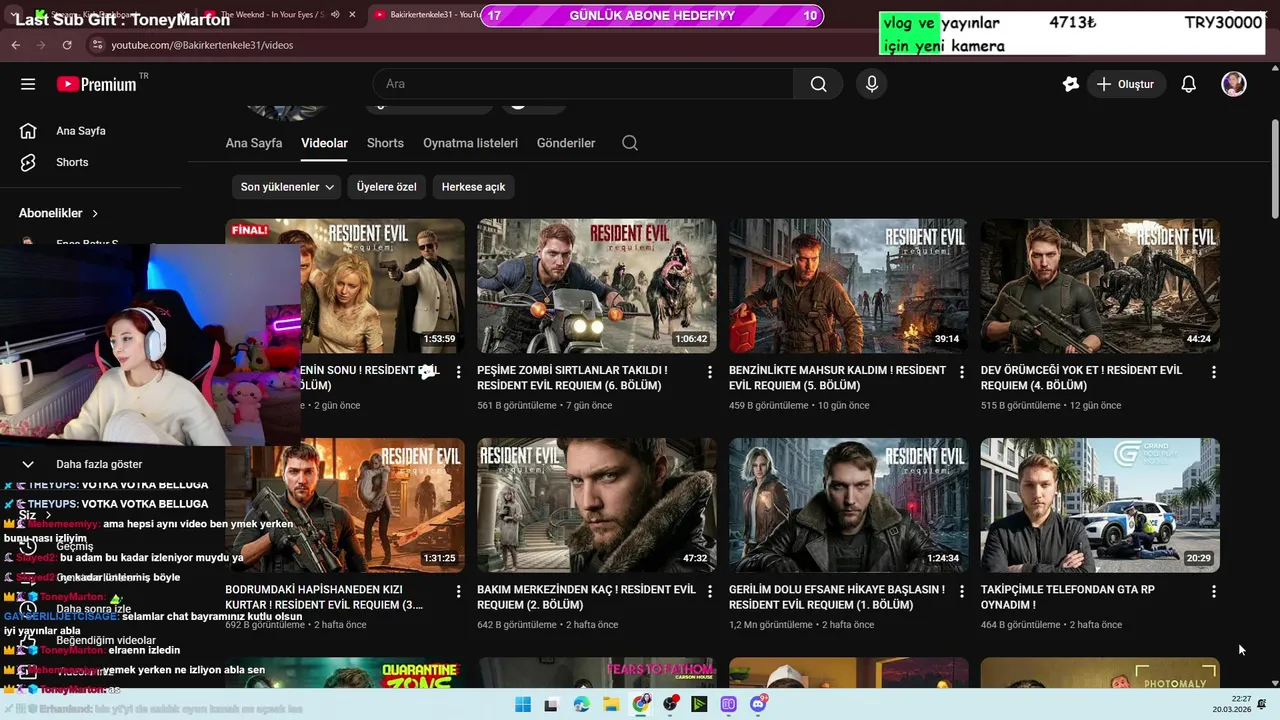
Task: Open the 39:14 gas station video thumbnail
Action: point(848,286)
